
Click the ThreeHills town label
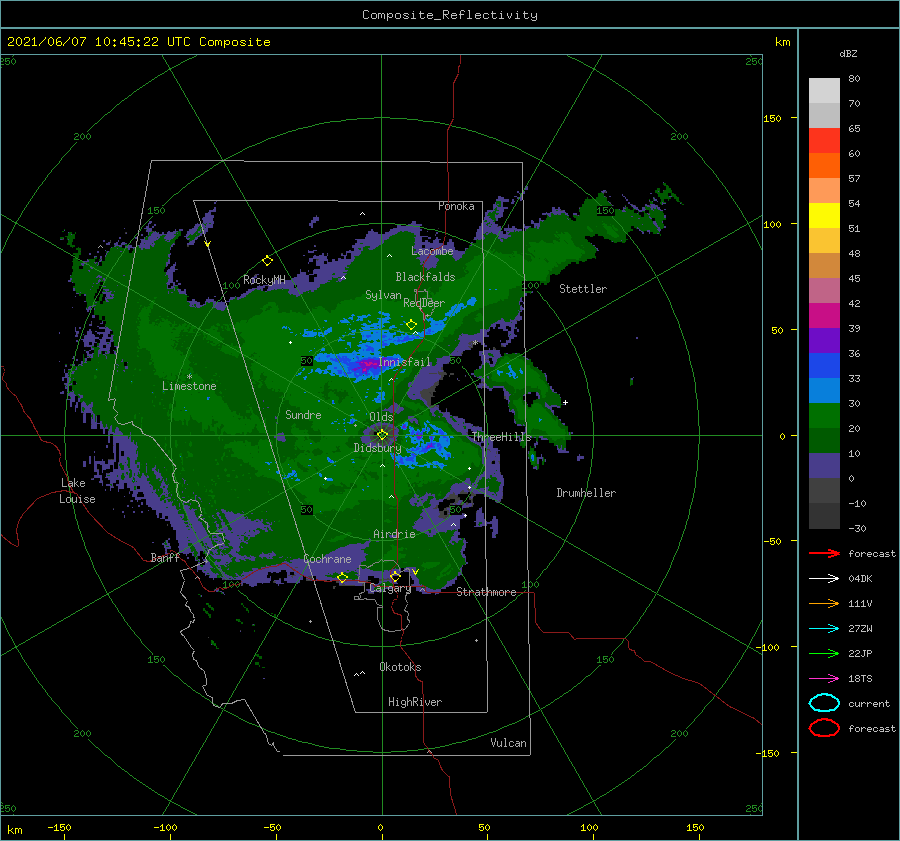click(x=502, y=437)
